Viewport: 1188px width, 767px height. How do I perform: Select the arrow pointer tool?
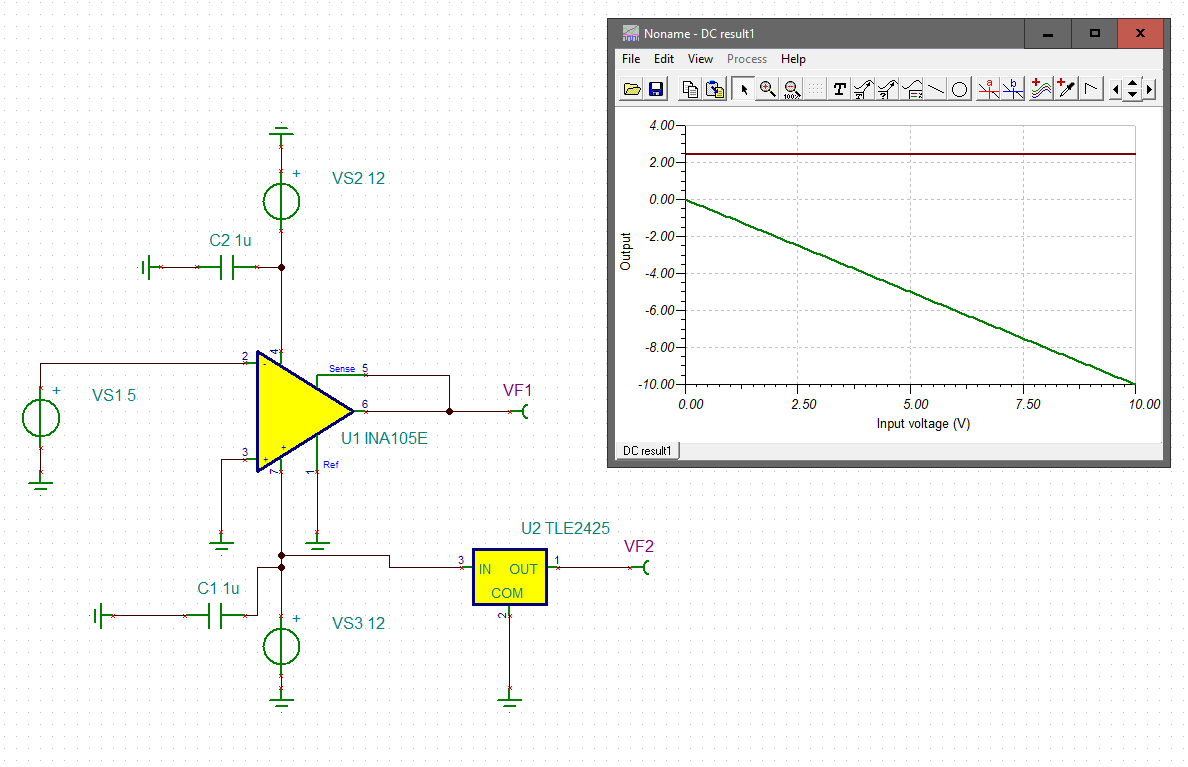pos(743,89)
